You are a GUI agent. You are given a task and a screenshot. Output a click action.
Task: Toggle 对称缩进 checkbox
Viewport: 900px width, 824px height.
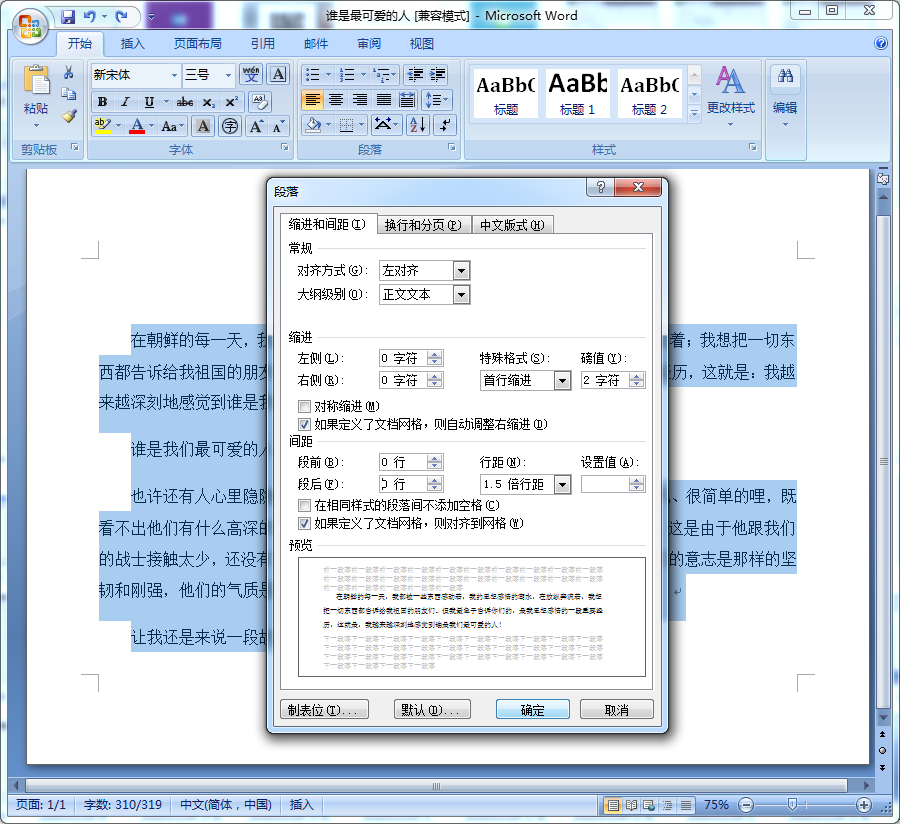click(305, 406)
